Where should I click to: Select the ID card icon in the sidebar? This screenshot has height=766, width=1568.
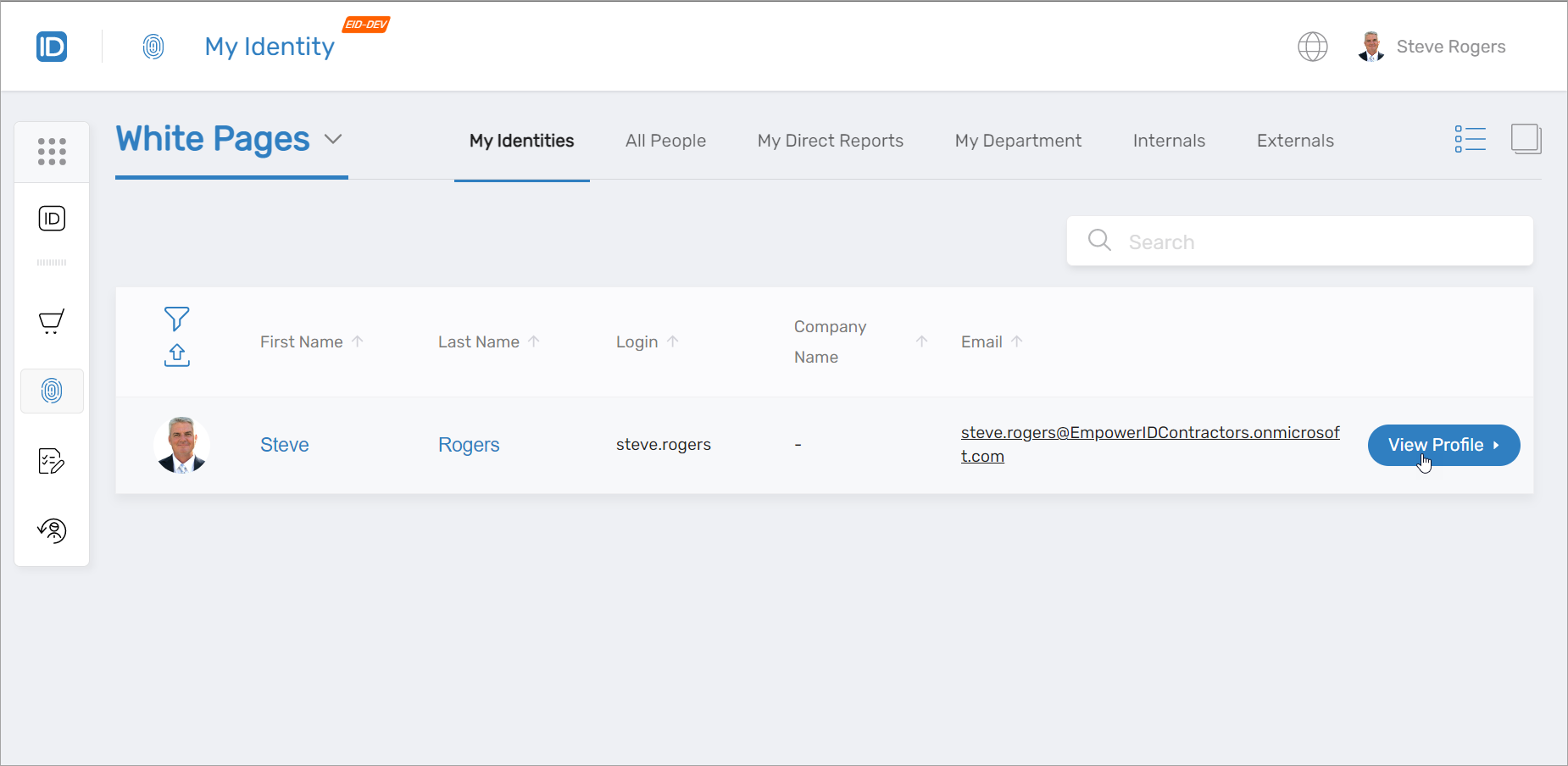pos(52,218)
